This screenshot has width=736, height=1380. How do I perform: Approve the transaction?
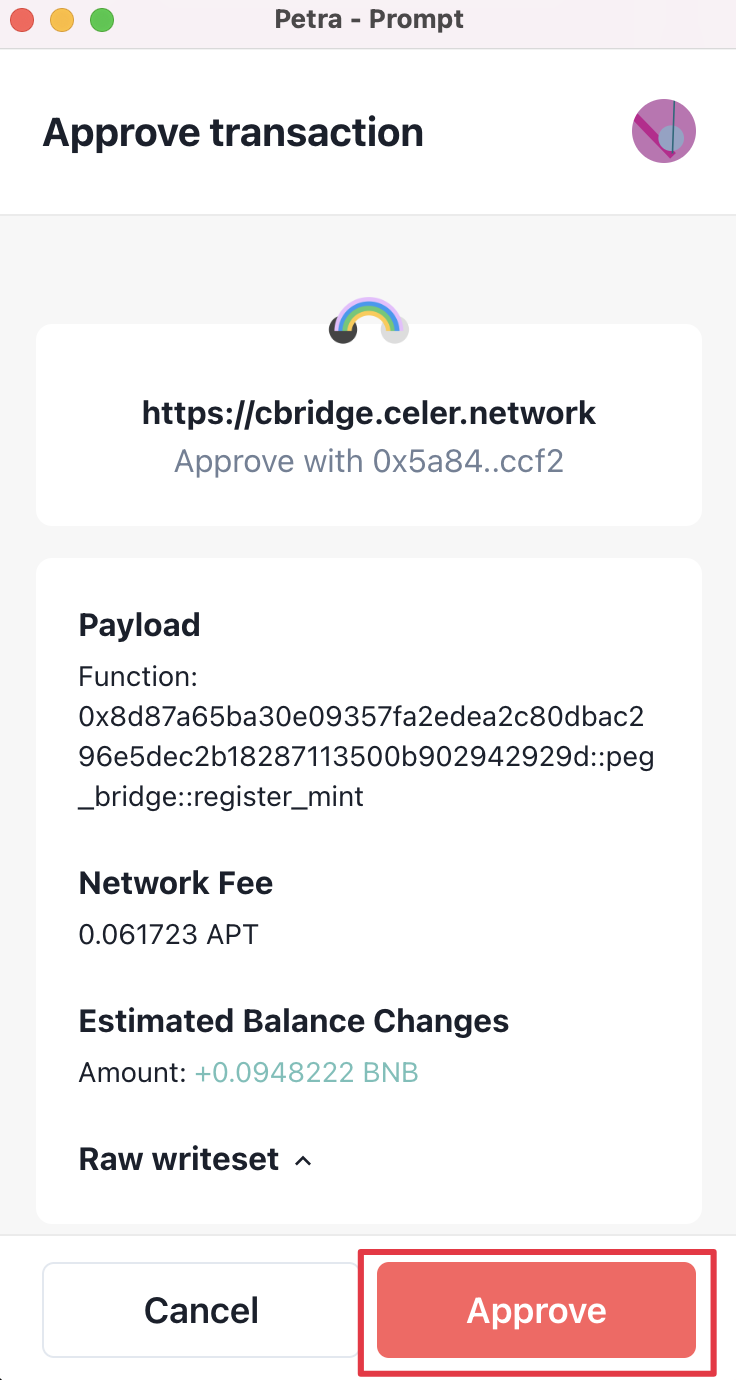pos(536,1310)
